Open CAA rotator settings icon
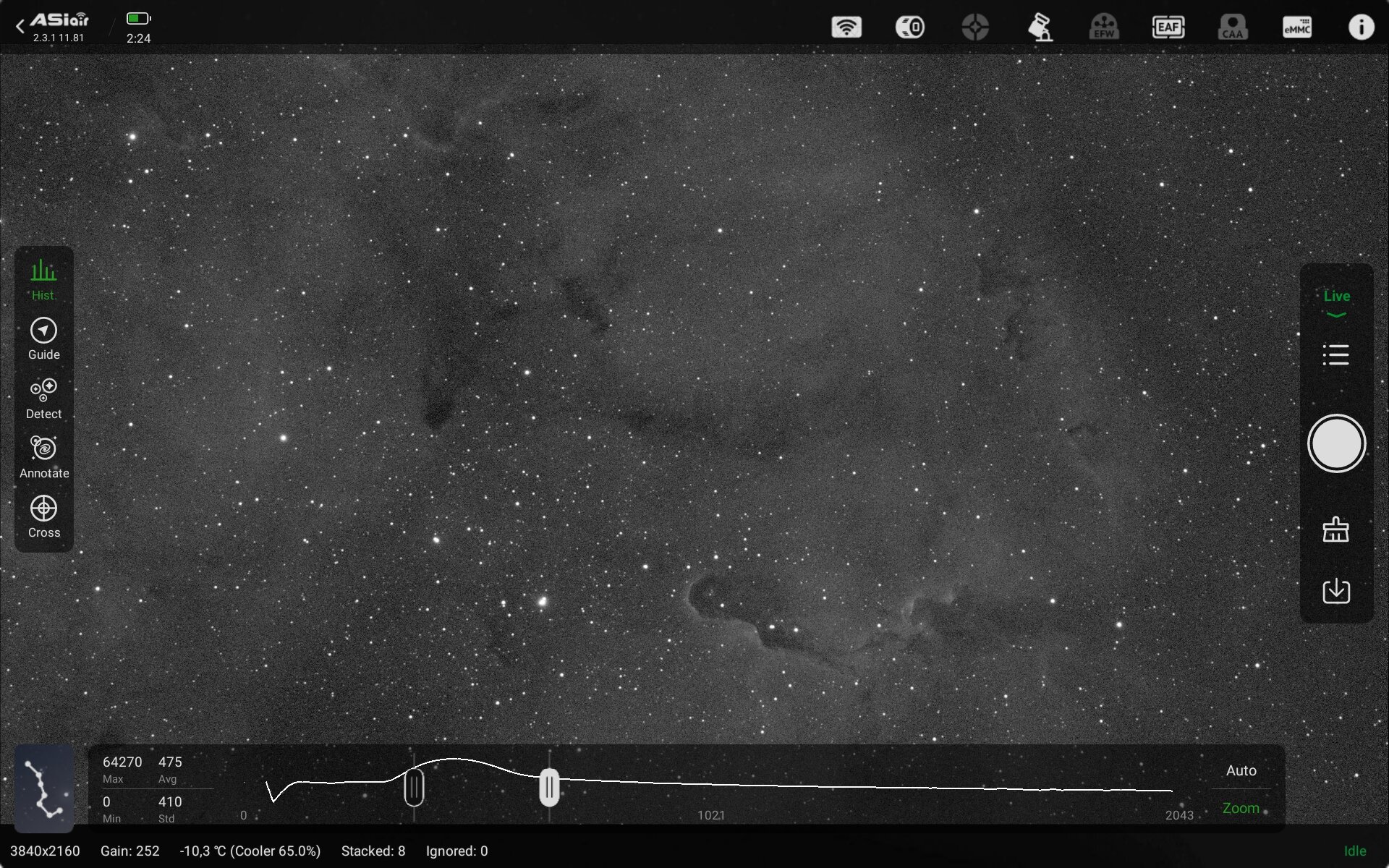 (x=1232, y=27)
